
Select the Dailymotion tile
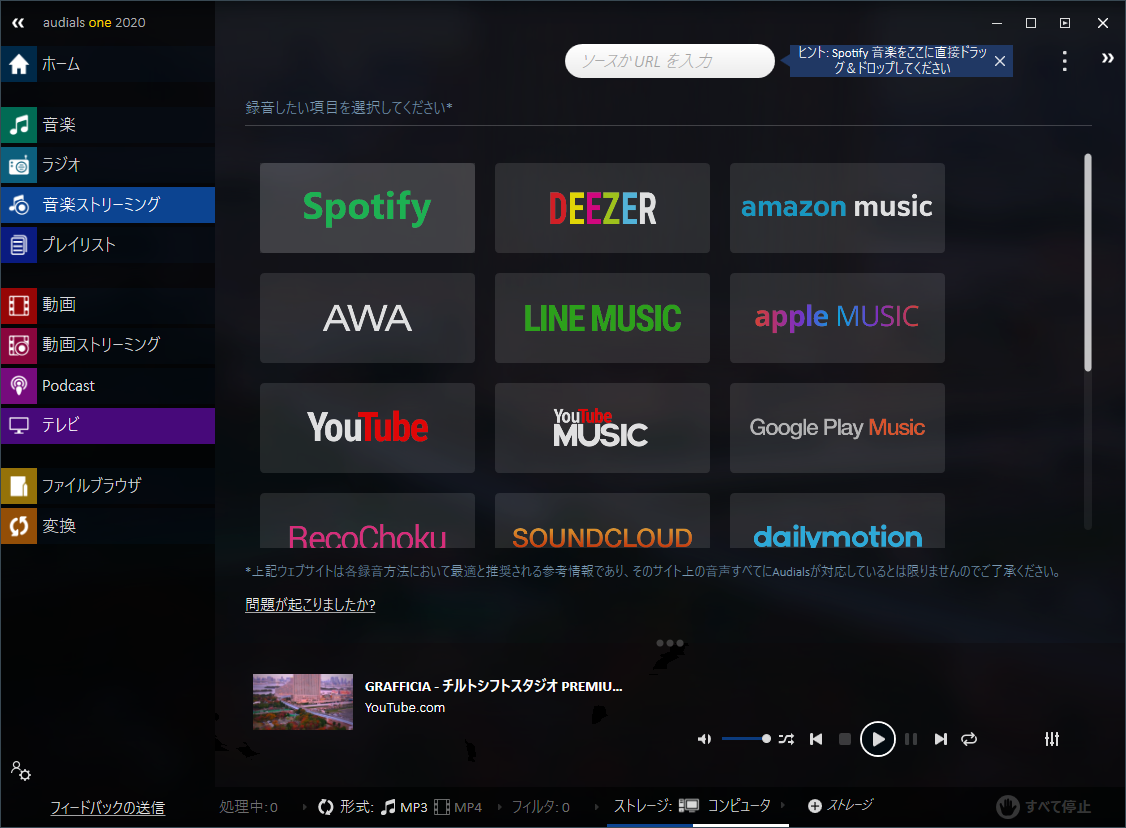coord(837,521)
